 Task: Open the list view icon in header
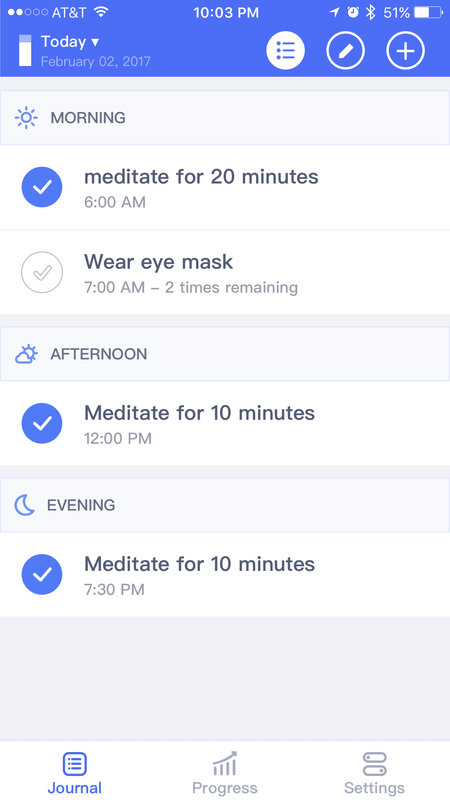point(285,50)
